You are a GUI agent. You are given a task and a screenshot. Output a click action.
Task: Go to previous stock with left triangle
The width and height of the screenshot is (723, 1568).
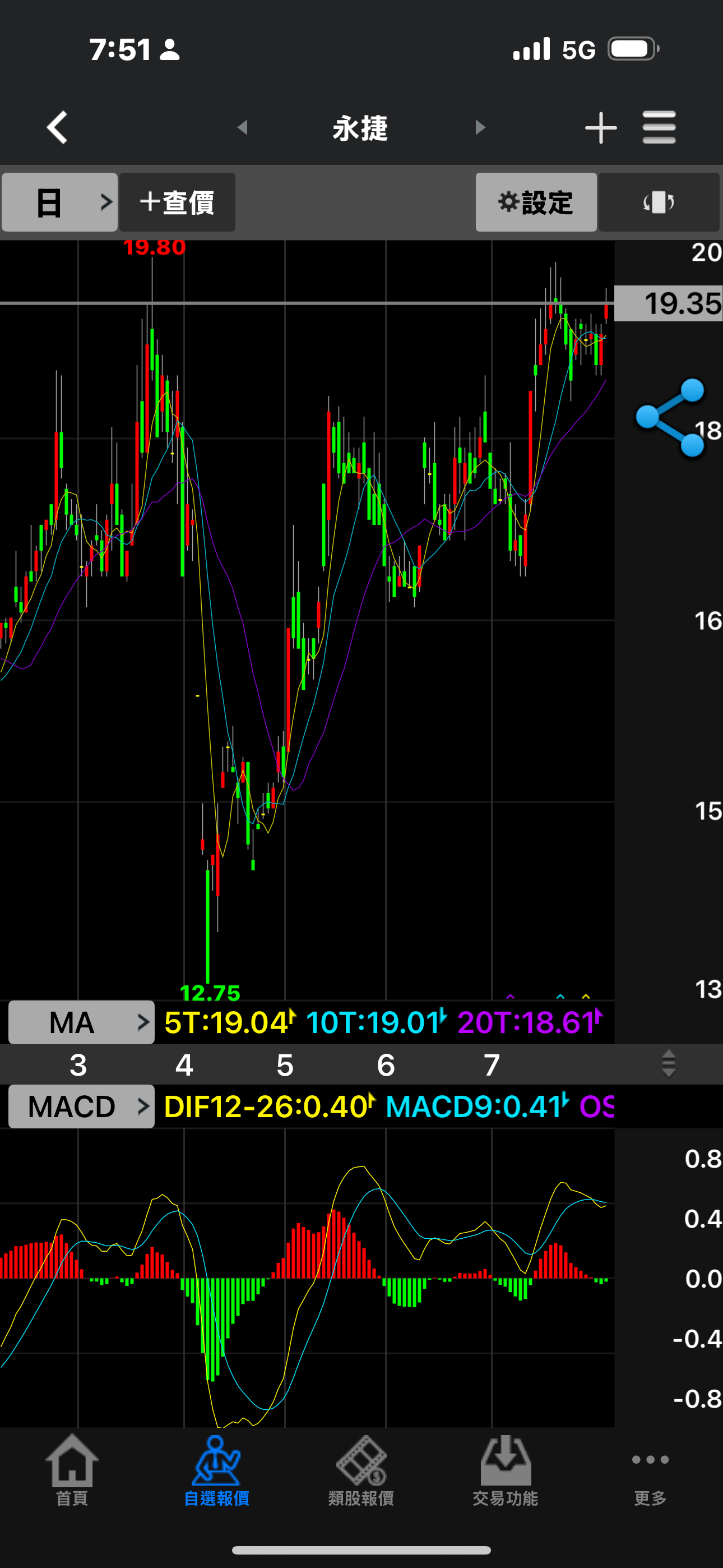pos(243,128)
